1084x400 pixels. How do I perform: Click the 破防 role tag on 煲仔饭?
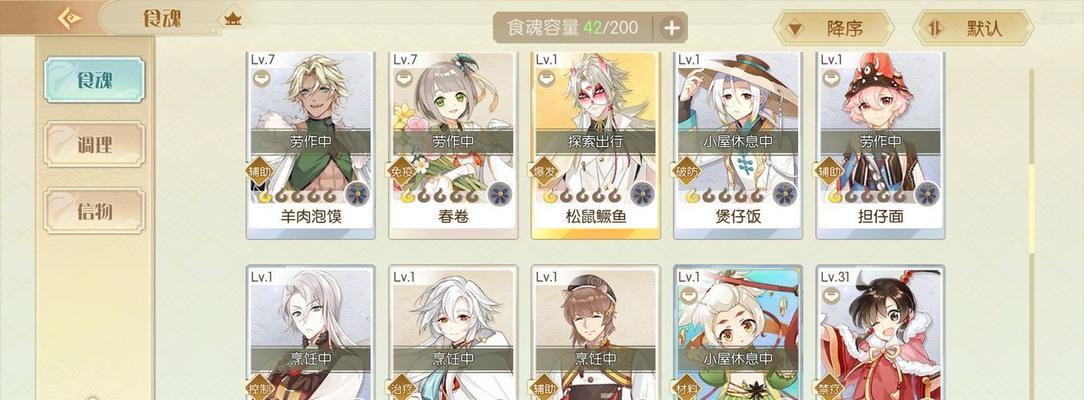pyautogui.click(x=684, y=170)
